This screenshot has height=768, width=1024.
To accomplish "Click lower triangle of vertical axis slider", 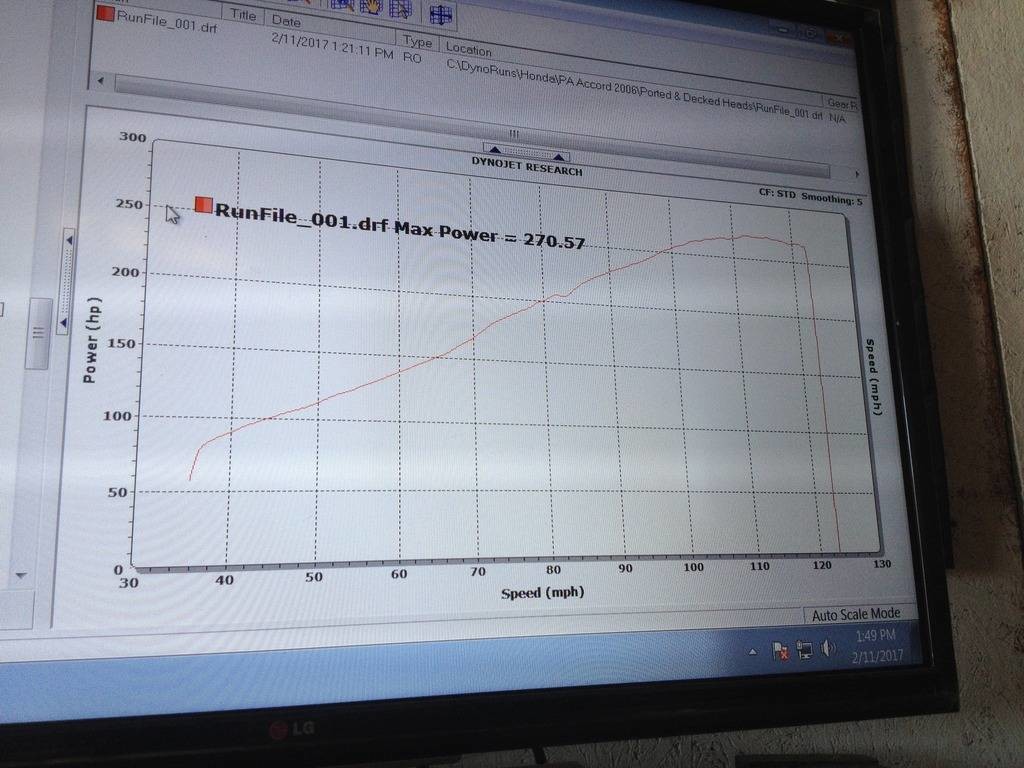I will (x=63, y=323).
